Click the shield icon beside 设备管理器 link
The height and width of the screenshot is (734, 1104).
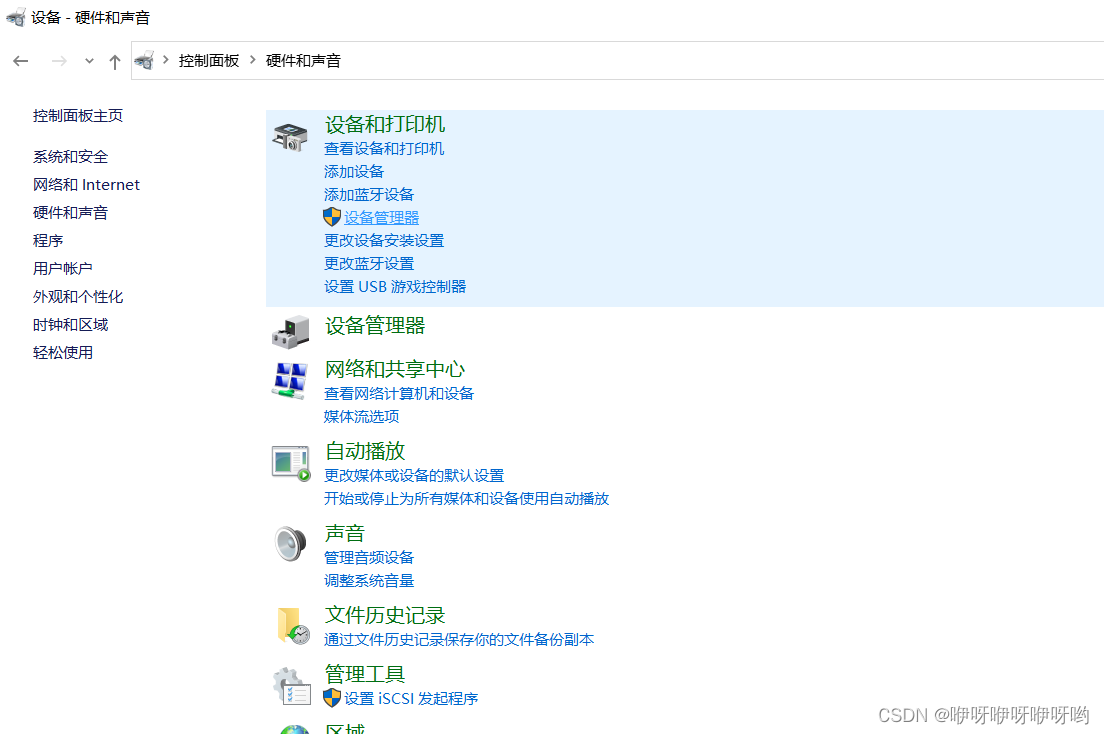[x=332, y=217]
